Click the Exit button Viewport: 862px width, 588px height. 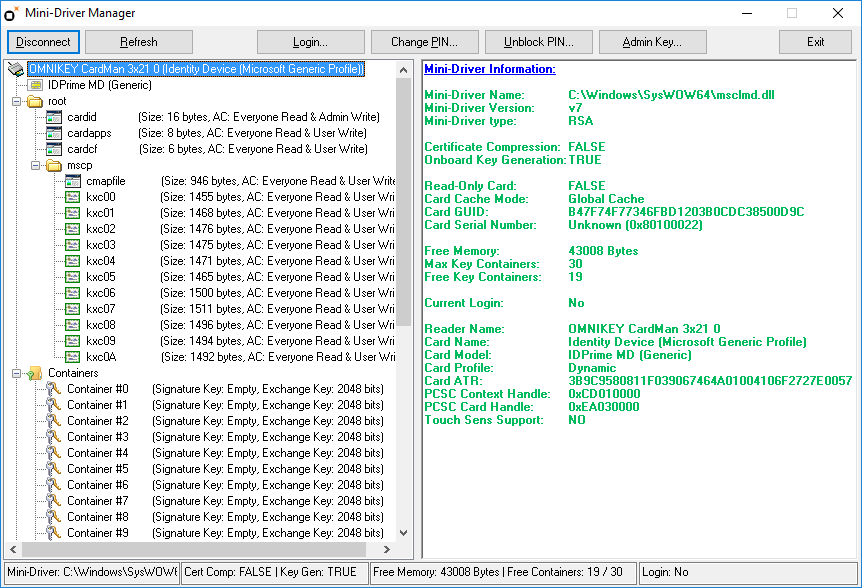point(815,42)
